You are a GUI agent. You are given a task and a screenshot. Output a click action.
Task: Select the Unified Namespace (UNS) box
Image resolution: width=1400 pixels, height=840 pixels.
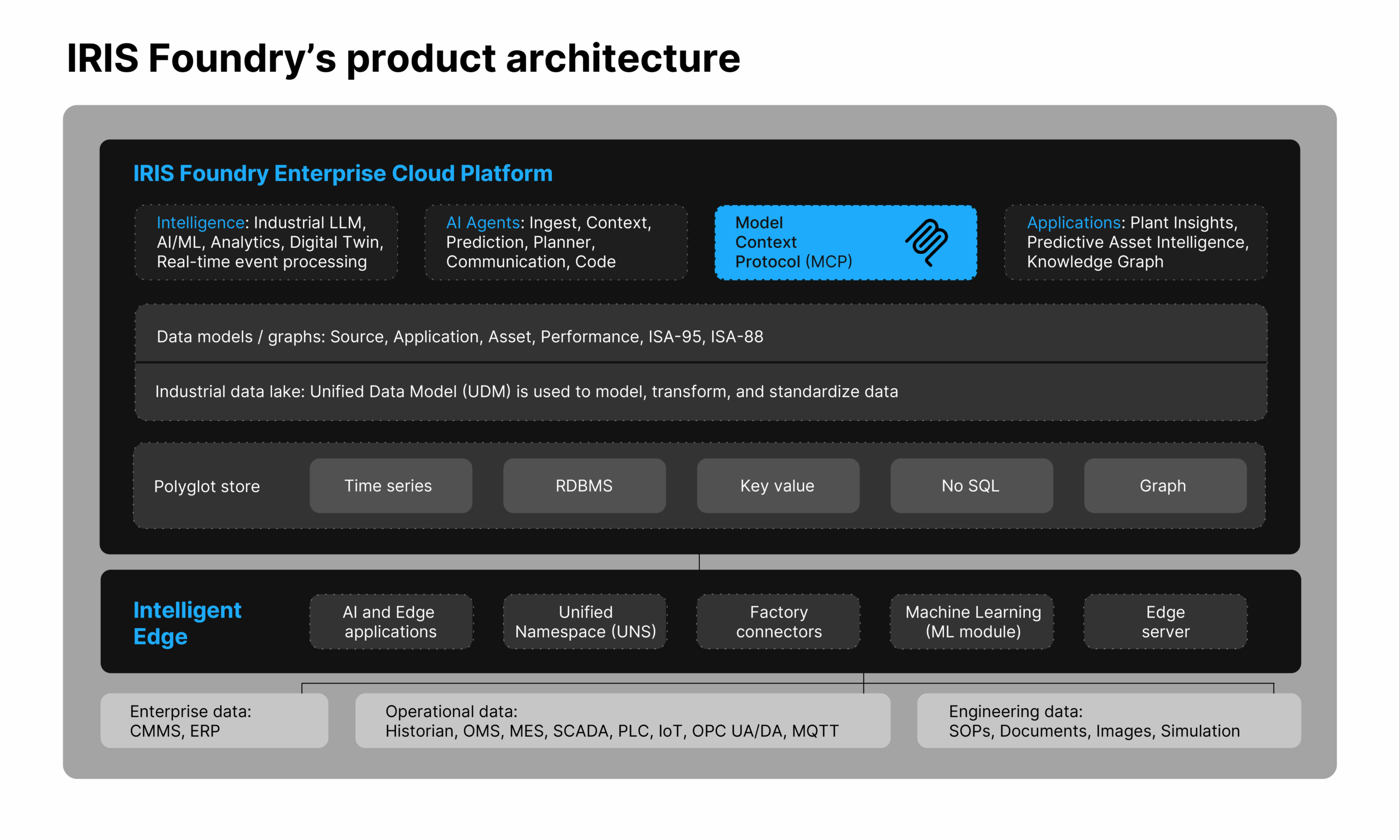click(x=585, y=621)
